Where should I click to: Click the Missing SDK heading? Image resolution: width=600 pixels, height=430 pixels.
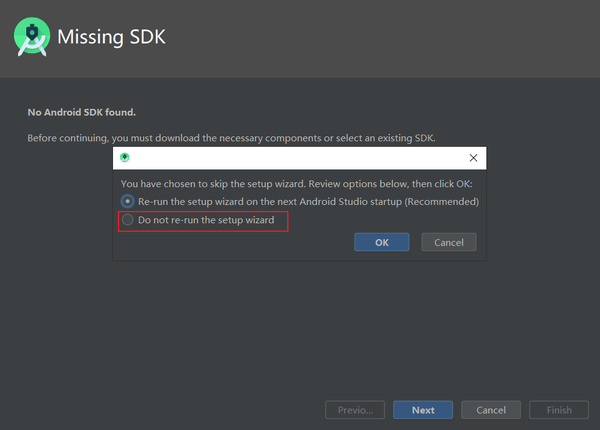coord(111,38)
